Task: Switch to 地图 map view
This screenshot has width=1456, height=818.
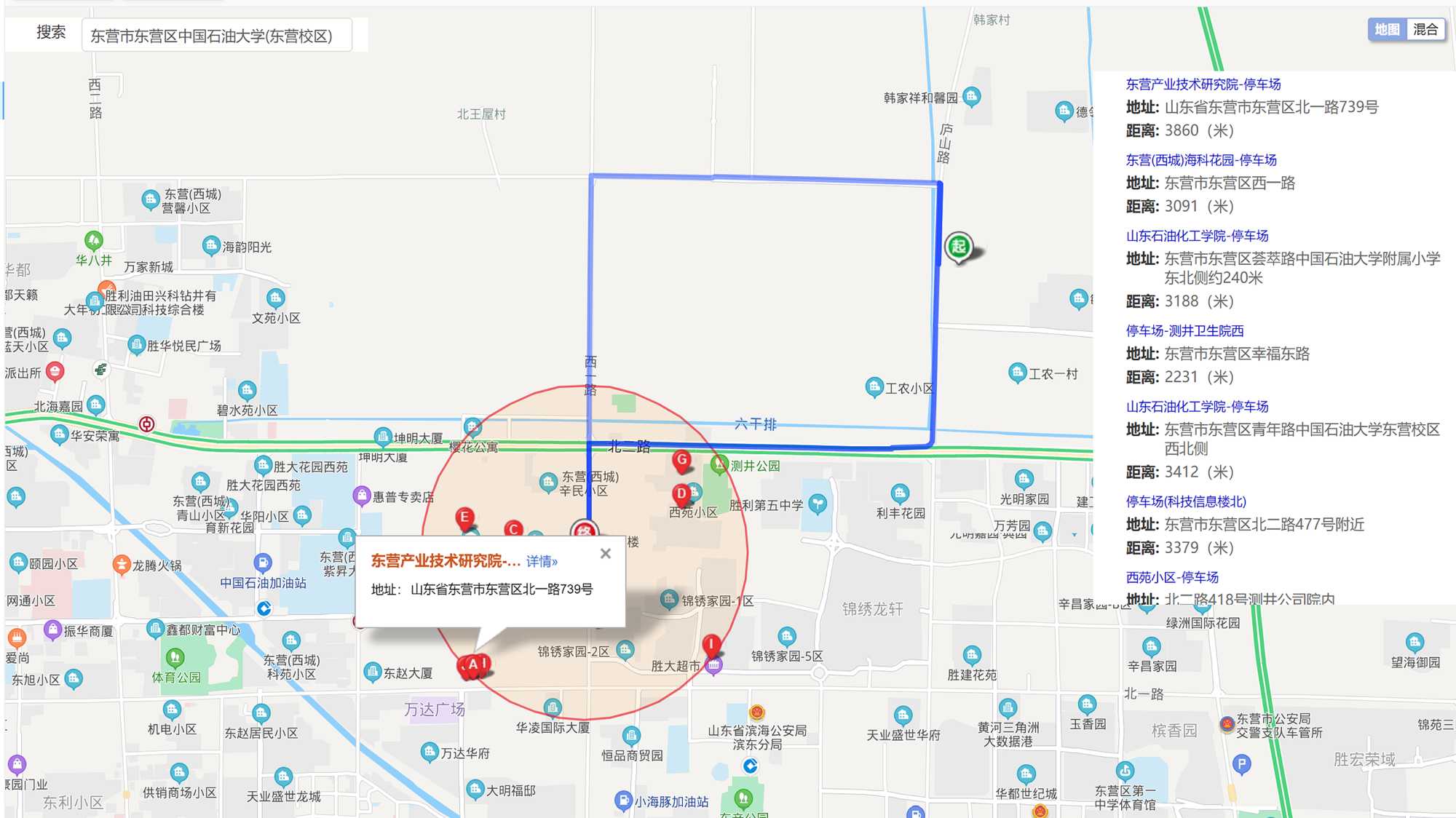Action: point(1386,30)
